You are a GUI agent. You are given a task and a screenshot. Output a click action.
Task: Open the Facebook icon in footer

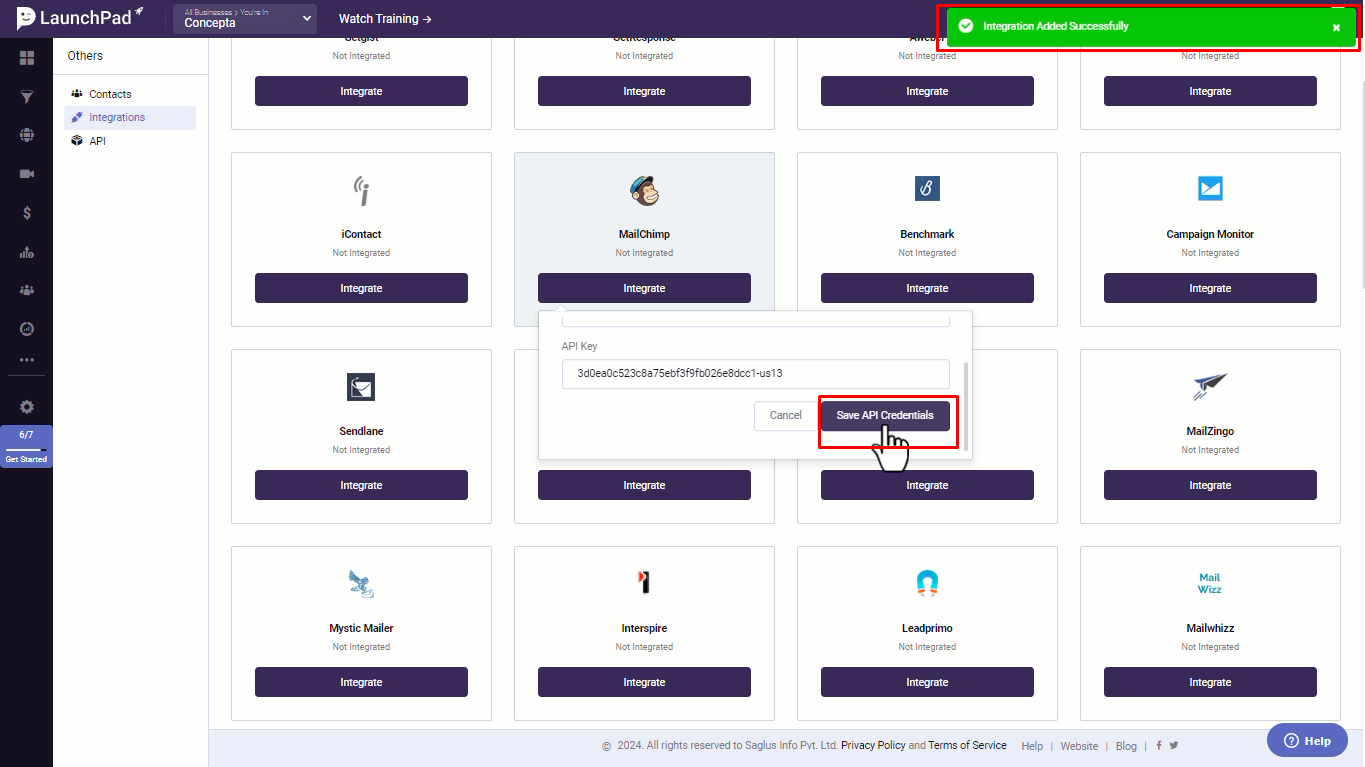pyautogui.click(x=1159, y=745)
